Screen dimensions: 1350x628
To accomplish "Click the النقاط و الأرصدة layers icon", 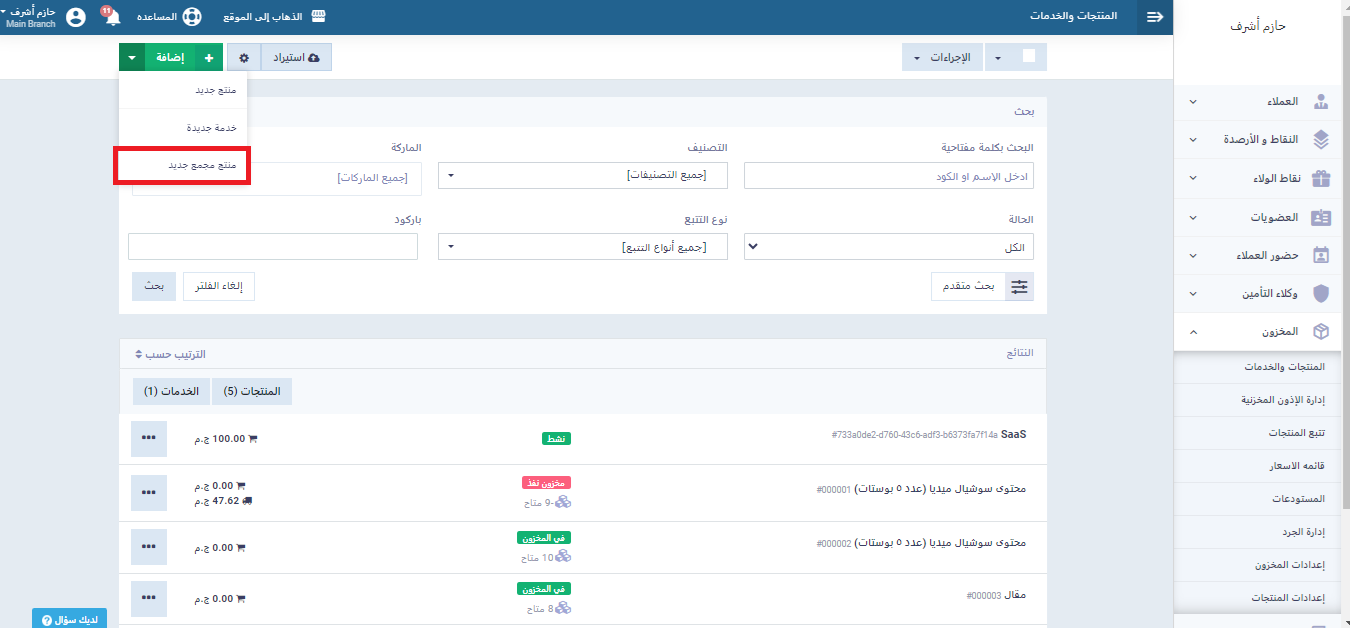I will tap(1321, 139).
